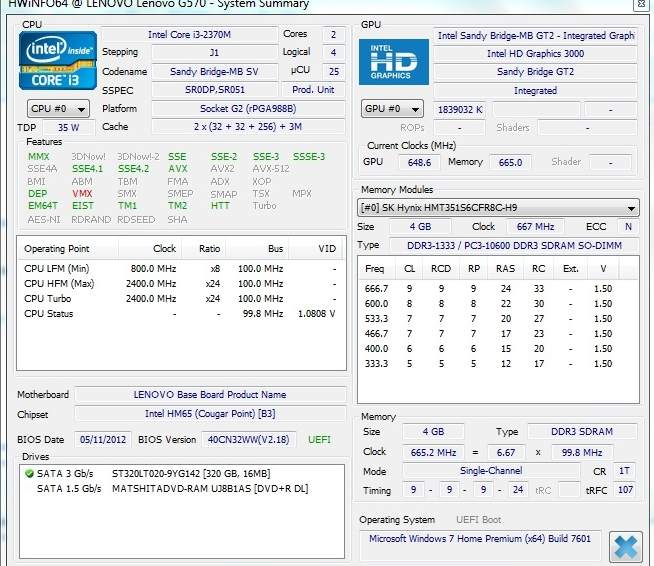This screenshot has width=654, height=566.
Task: Click the 6.67 memory multiplier field
Action: click(506, 453)
